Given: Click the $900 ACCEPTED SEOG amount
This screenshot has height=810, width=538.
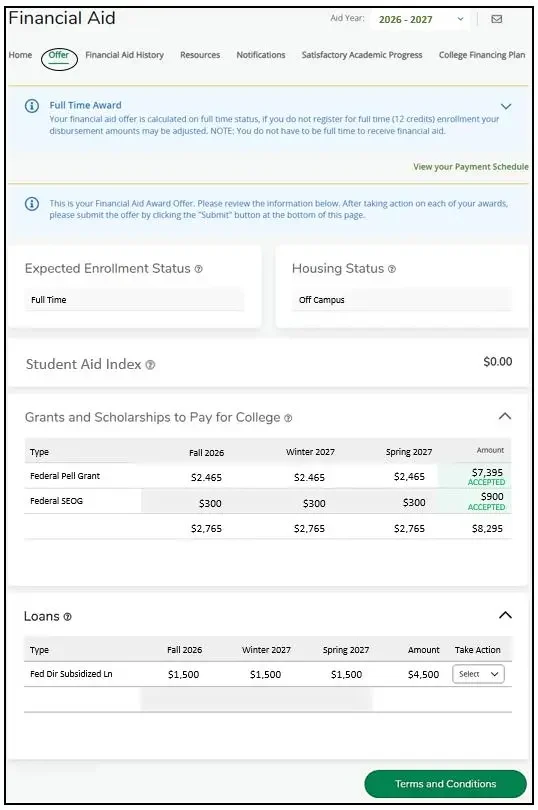Looking at the screenshot, I should (x=486, y=502).
